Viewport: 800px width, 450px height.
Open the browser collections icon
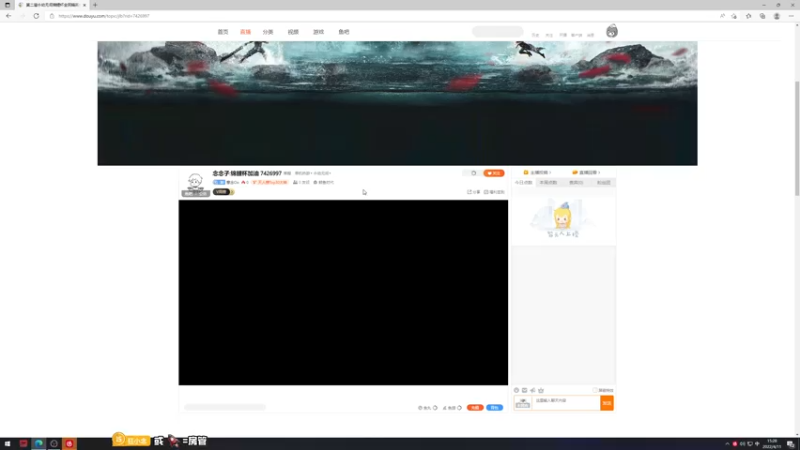762,16
